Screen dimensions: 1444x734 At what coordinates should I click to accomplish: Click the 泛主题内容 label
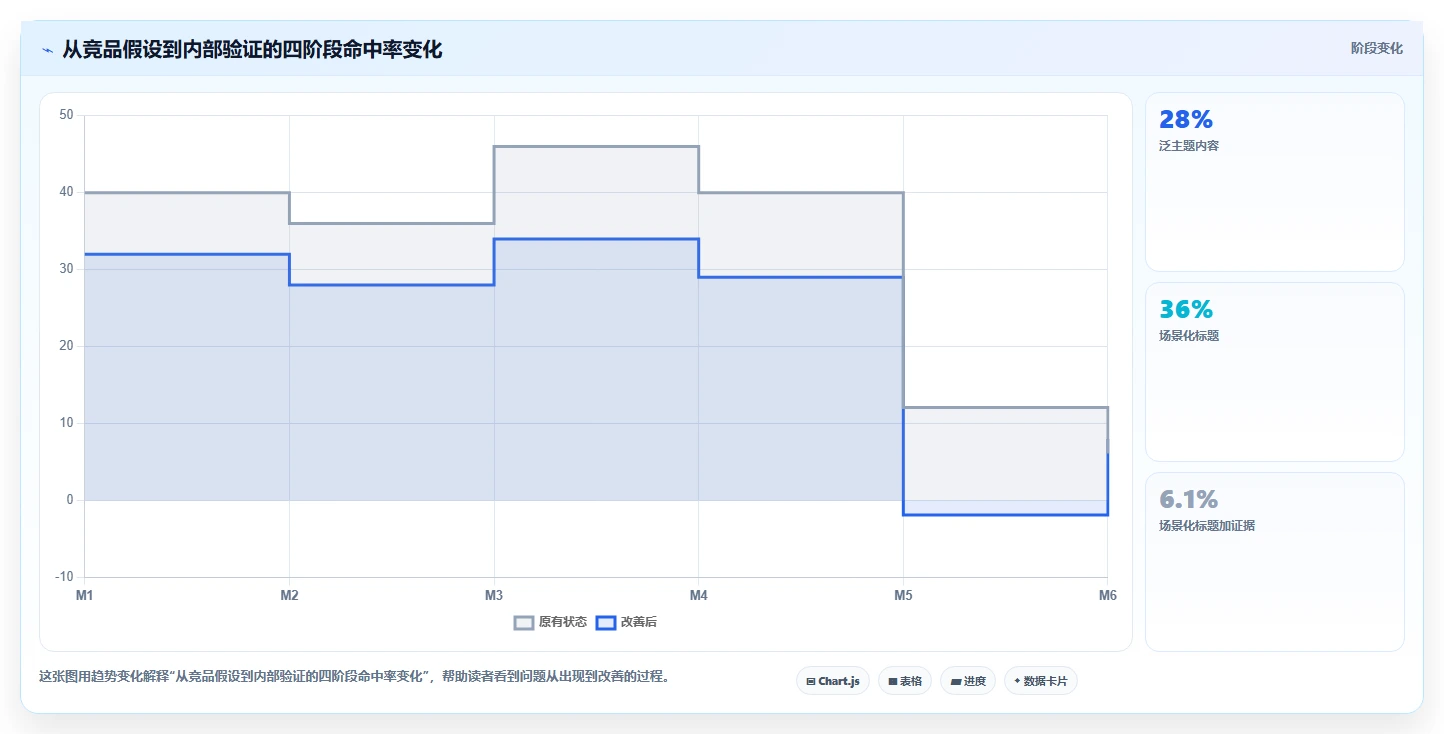(1189, 146)
